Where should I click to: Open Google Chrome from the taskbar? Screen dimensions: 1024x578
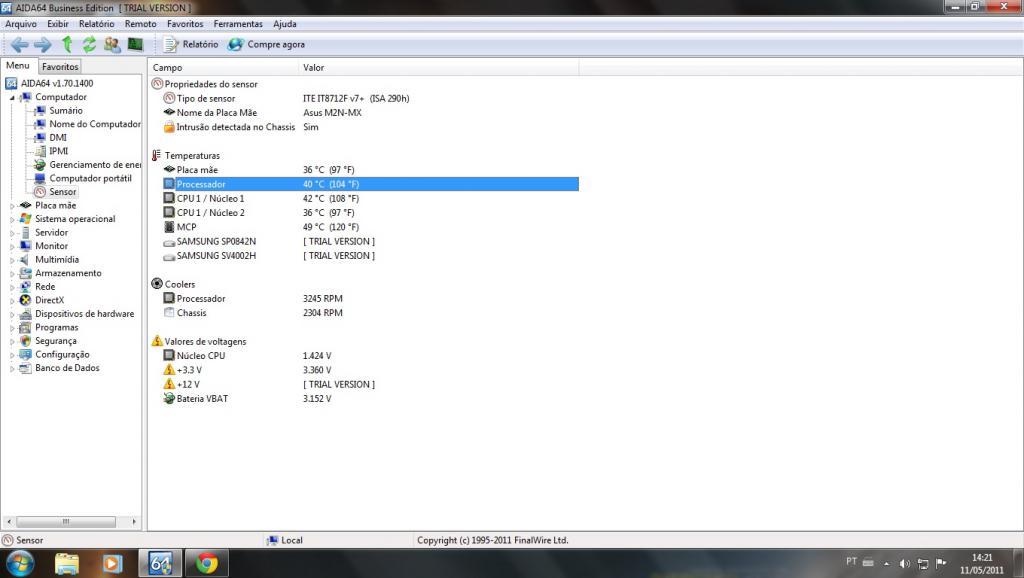point(207,563)
